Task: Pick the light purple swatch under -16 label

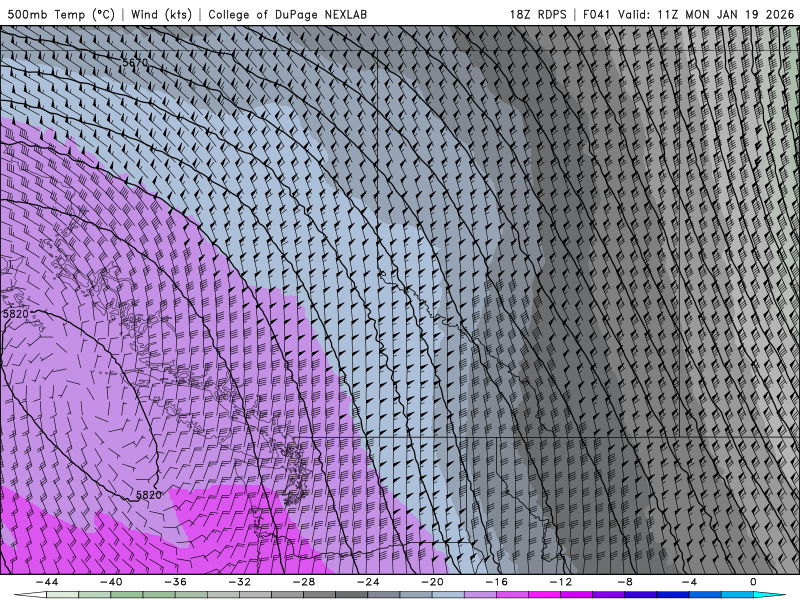Action: coord(481,595)
